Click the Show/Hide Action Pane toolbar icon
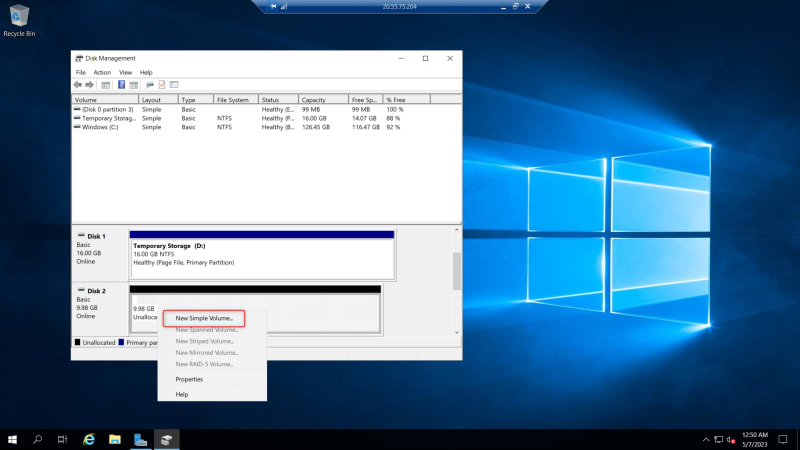Screen dimensions: 800x450 pos(134,85)
